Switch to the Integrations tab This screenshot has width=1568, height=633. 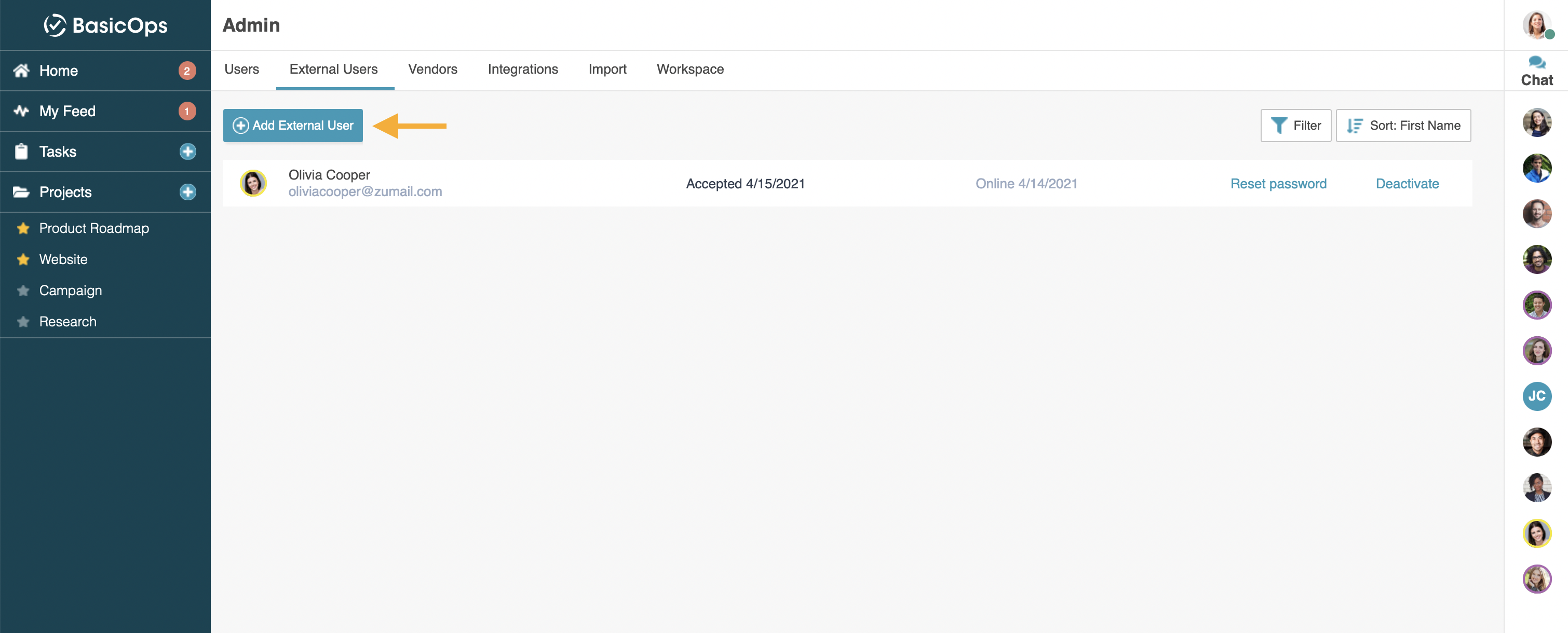[522, 70]
